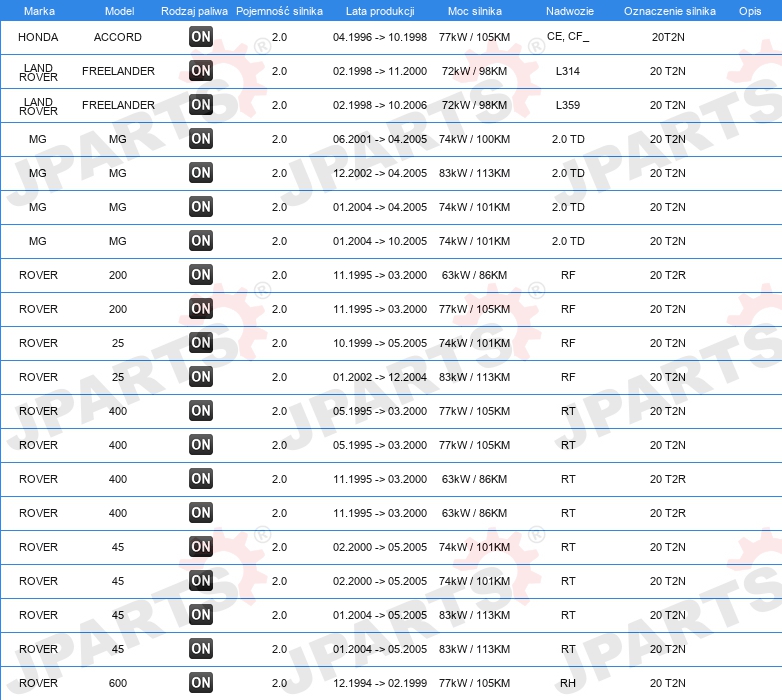Click the Marka column header

[x=39, y=11]
